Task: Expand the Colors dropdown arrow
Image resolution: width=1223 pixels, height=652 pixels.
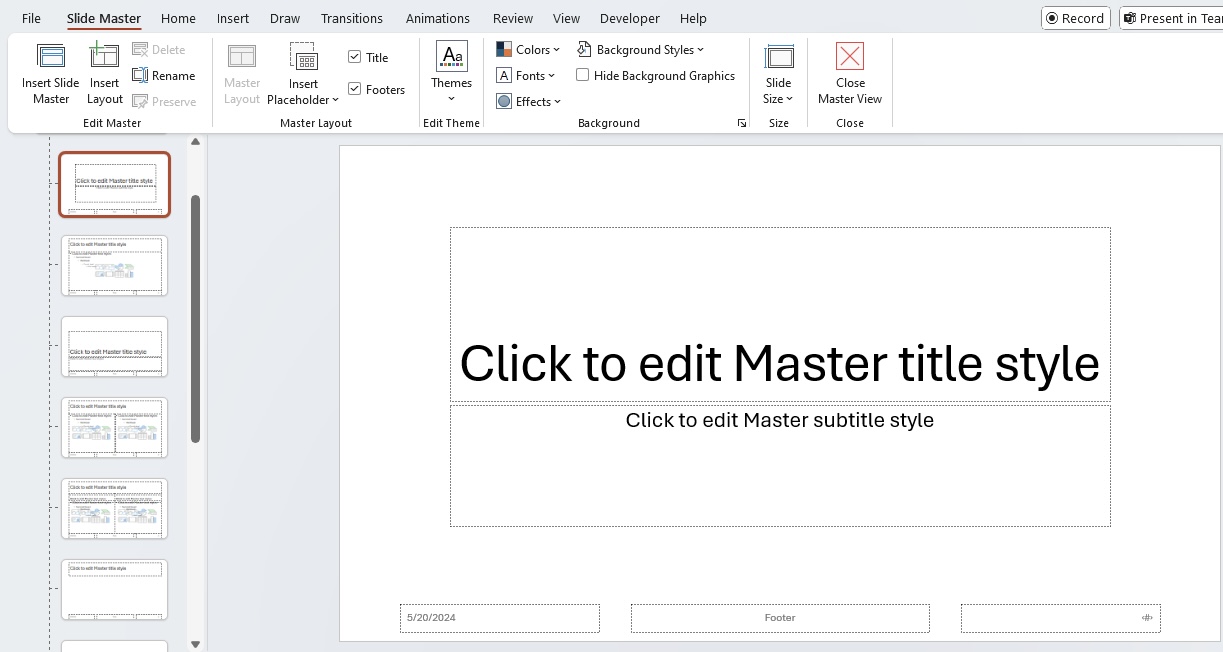Action: pos(557,50)
